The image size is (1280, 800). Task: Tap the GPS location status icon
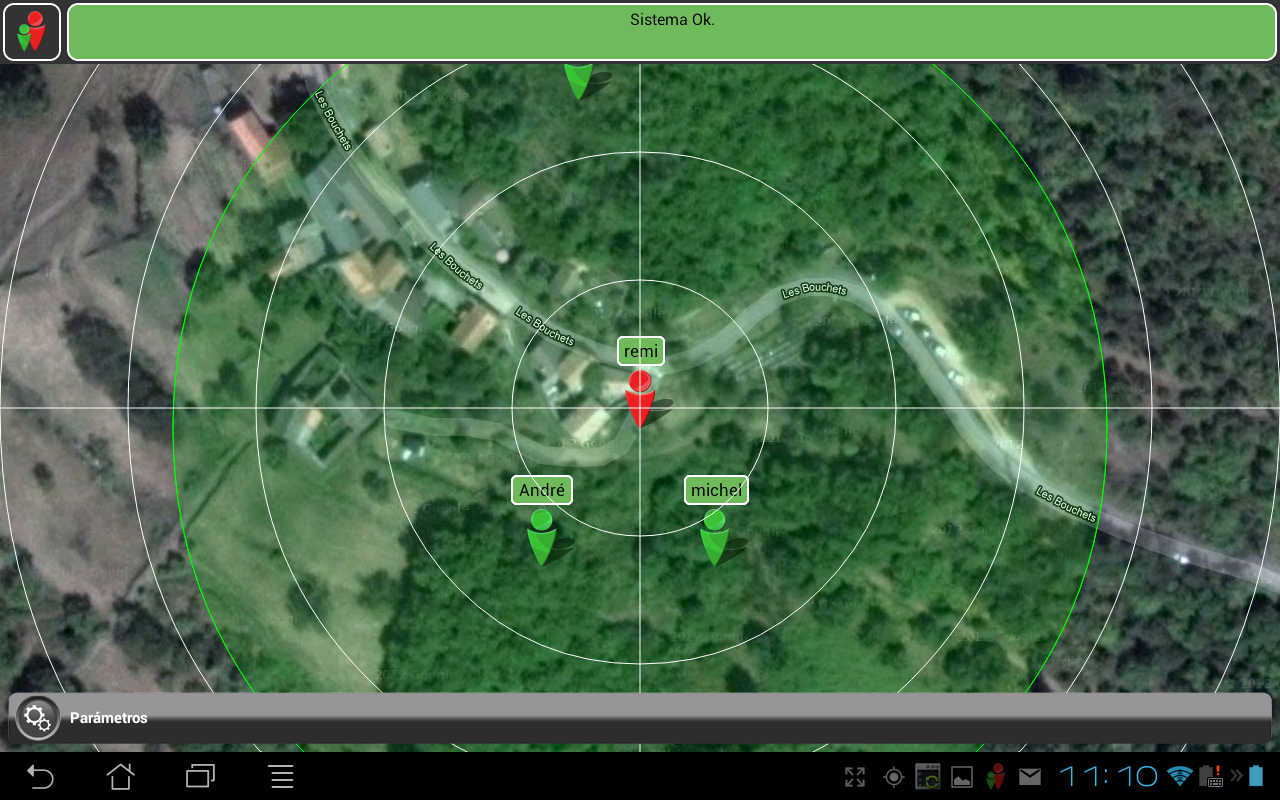[x=894, y=777]
